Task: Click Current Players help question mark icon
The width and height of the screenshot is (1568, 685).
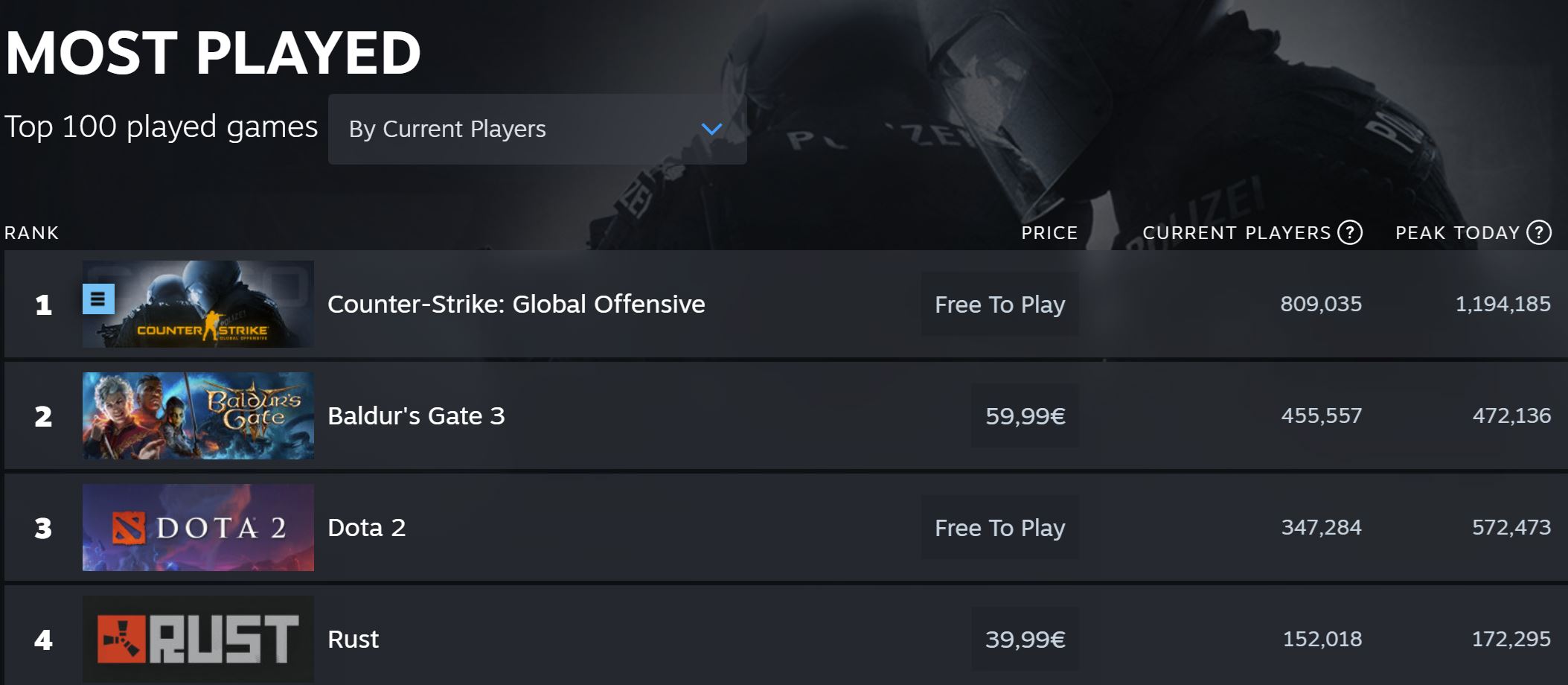Action: pyautogui.click(x=1350, y=233)
